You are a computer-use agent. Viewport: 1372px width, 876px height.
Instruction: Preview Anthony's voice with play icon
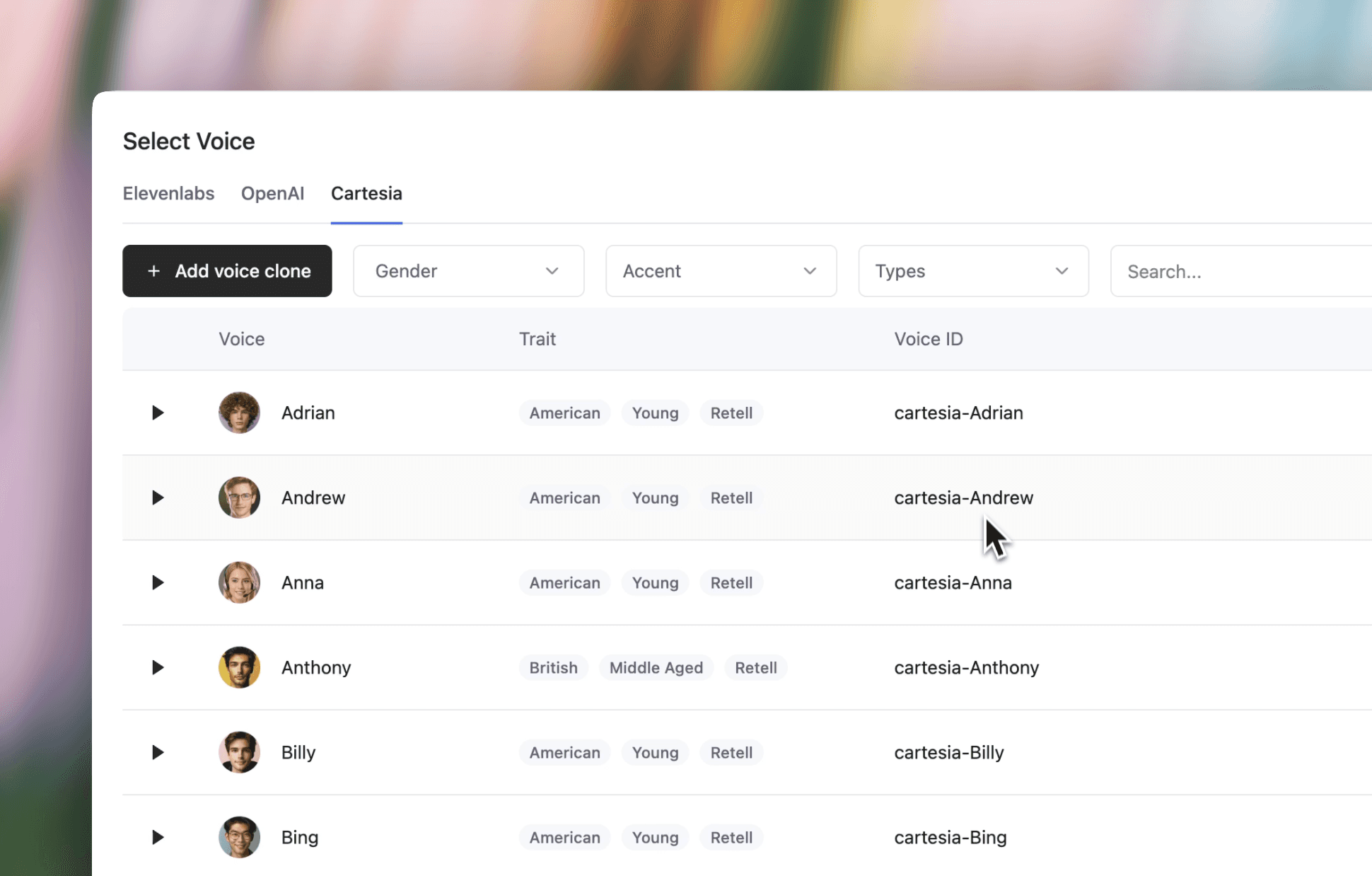(157, 667)
